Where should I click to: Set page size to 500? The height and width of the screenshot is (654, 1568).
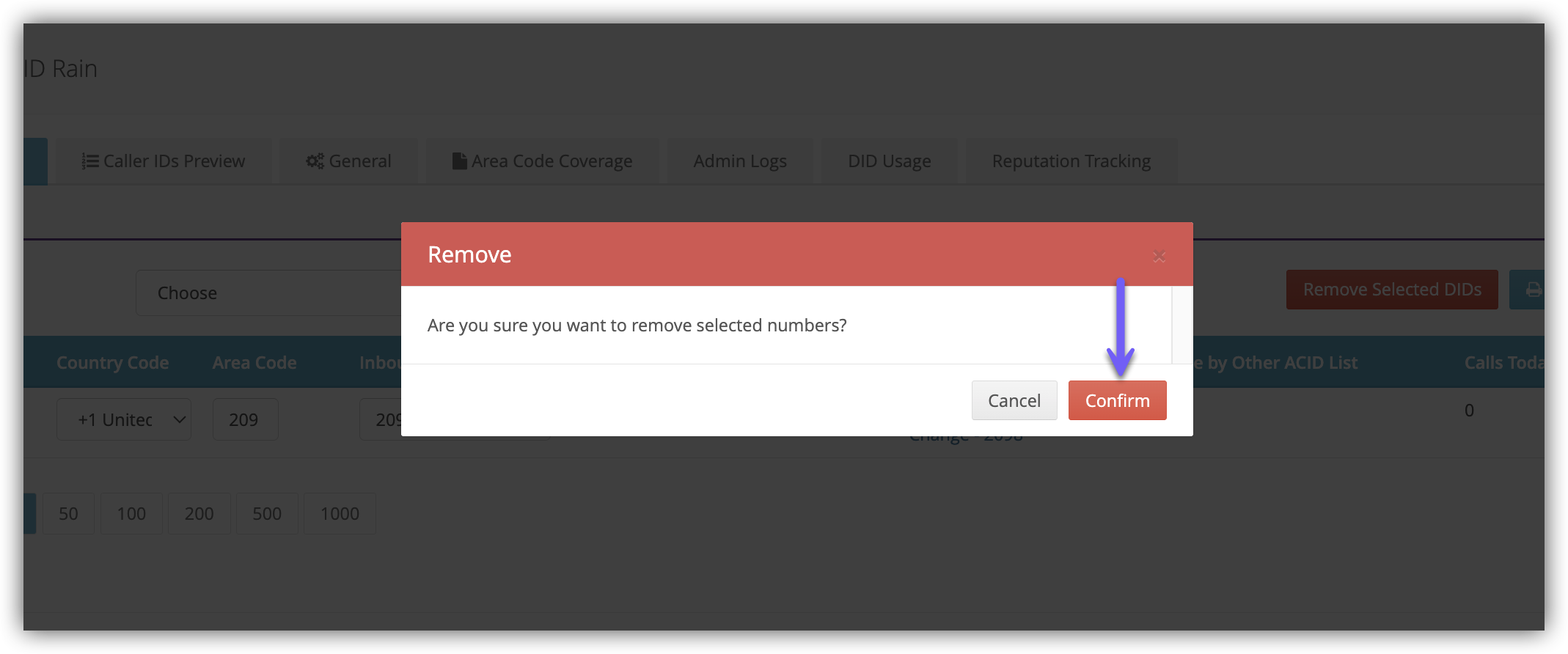tap(267, 514)
